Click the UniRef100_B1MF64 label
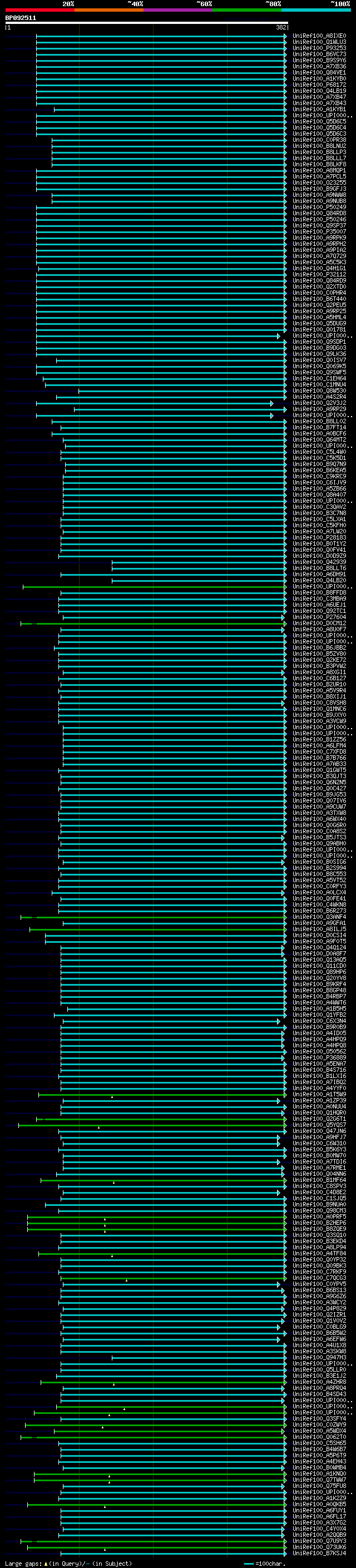Screen dimensions: 356x1568 click(319, 1180)
